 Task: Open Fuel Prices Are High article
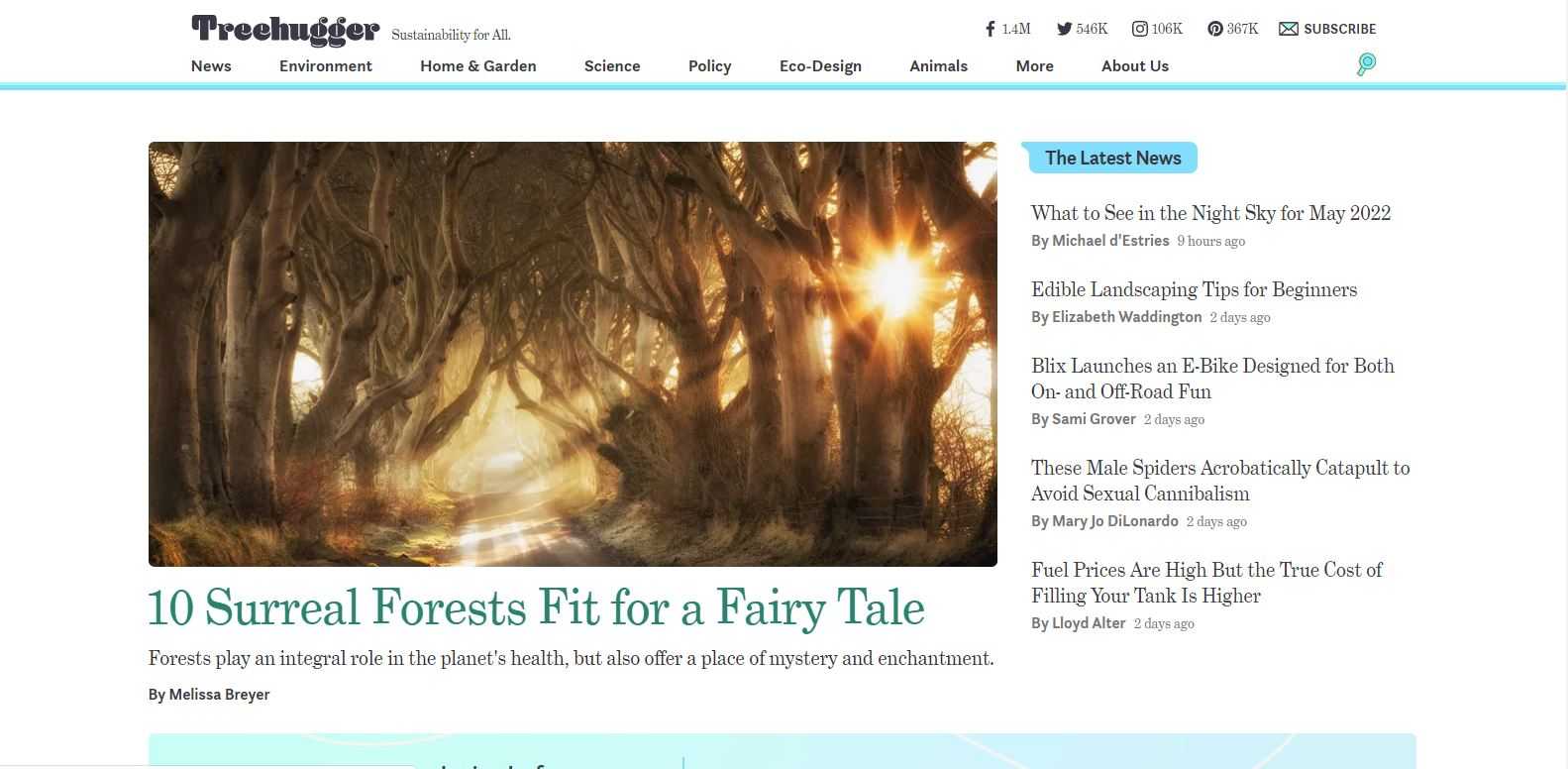(1206, 583)
